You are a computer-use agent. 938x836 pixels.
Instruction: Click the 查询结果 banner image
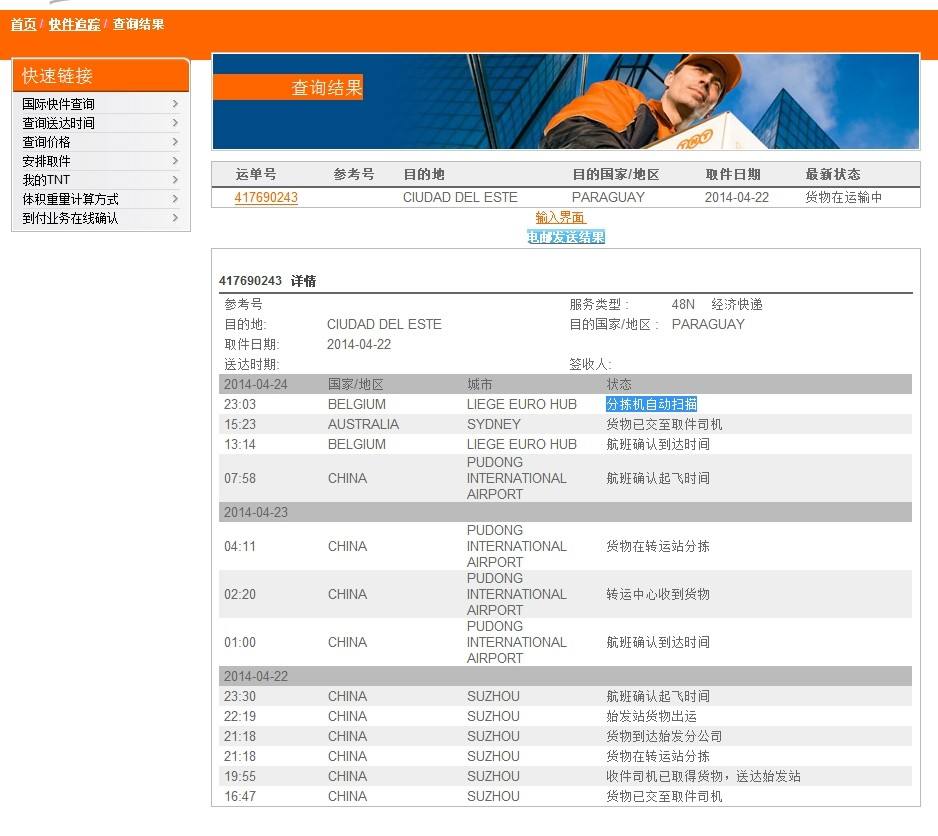tap(566, 101)
